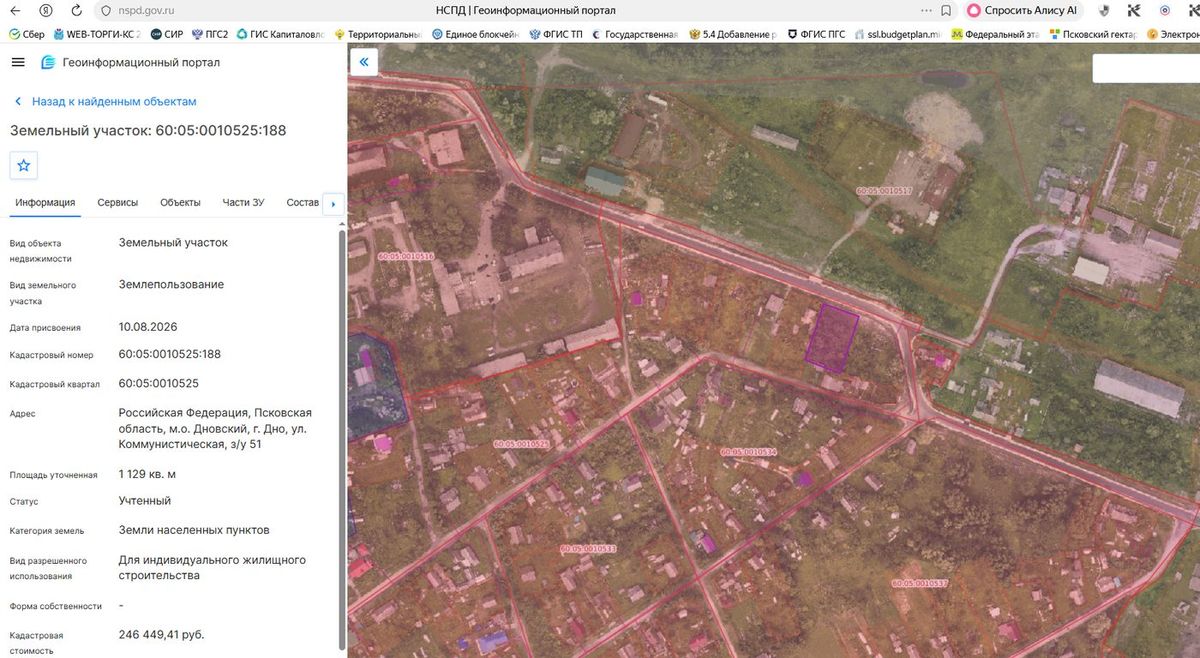Reload the page with the refresh icon
1200x658 pixels.
tap(77, 10)
